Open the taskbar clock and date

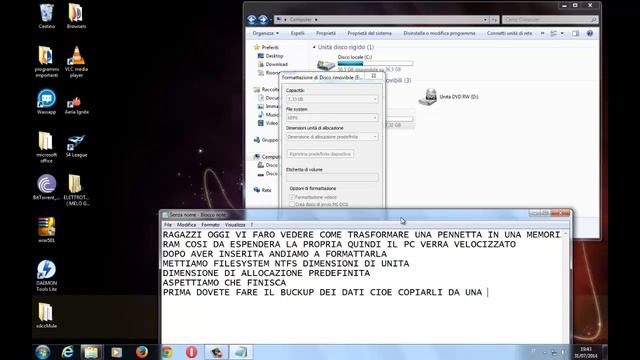click(586, 352)
